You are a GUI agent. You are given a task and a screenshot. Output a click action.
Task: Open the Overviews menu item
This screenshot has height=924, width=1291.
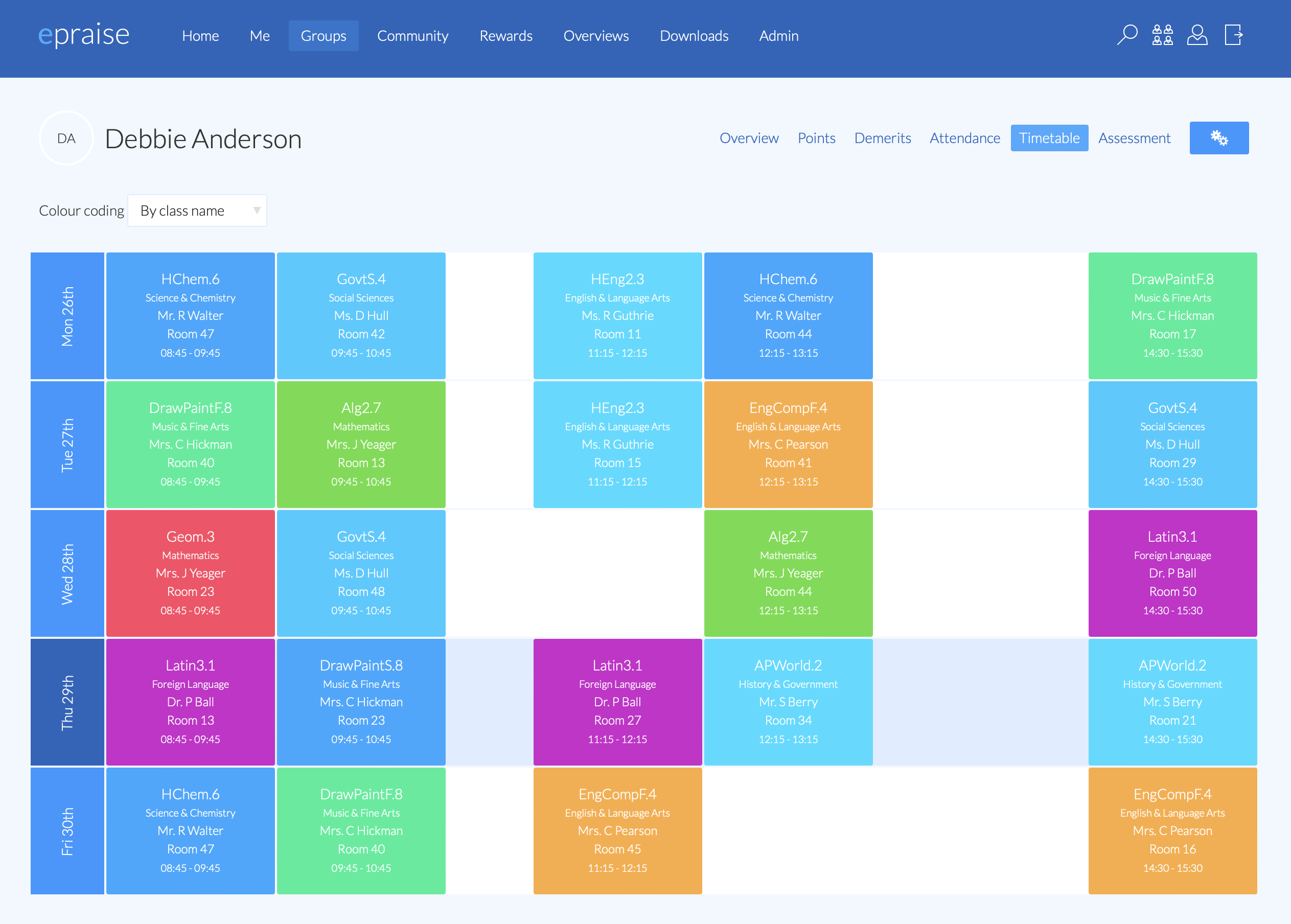[x=596, y=36]
